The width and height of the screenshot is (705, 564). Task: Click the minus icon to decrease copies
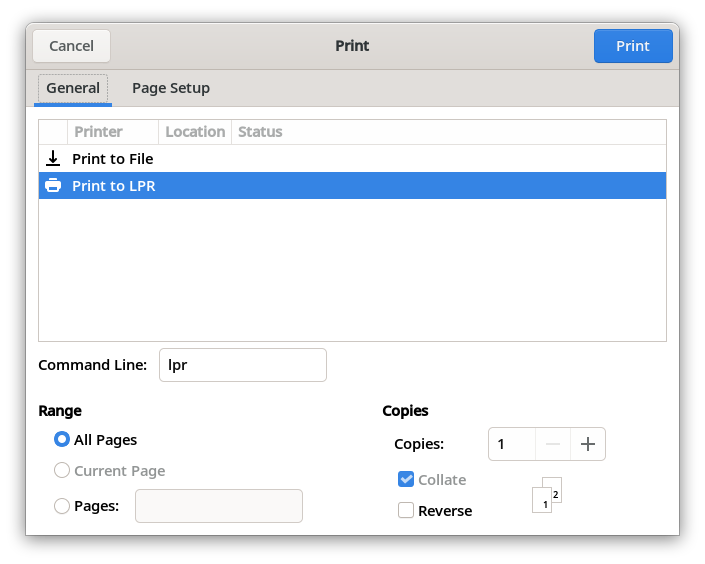click(553, 444)
